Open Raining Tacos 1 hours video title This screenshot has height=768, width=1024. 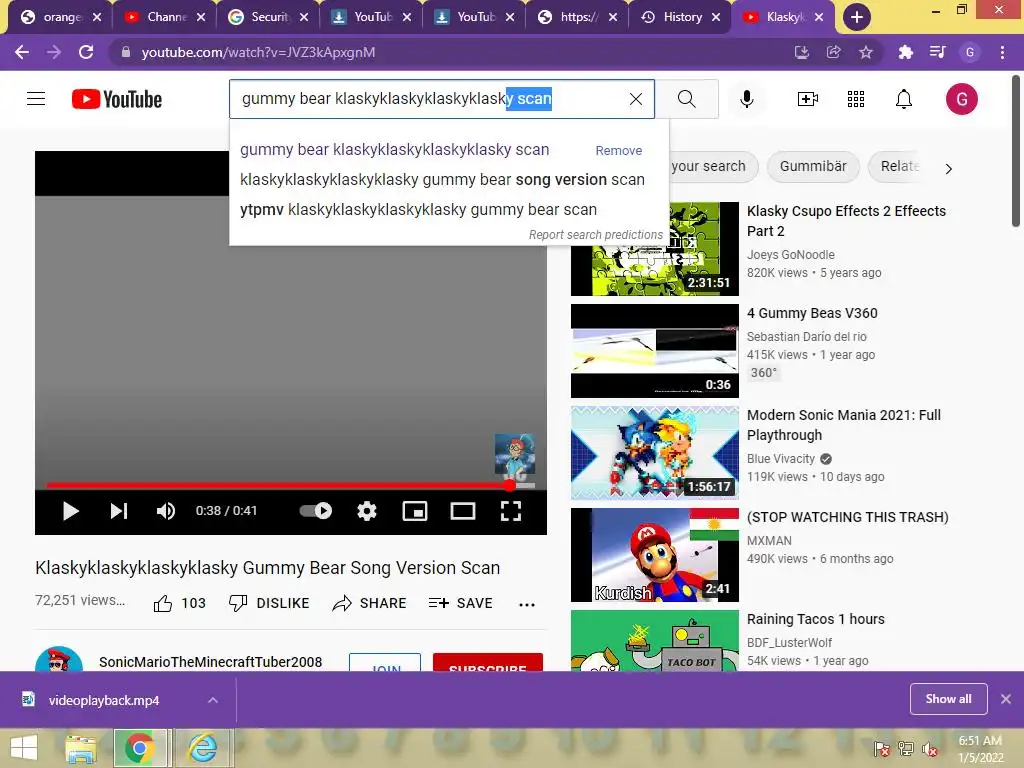(816, 619)
